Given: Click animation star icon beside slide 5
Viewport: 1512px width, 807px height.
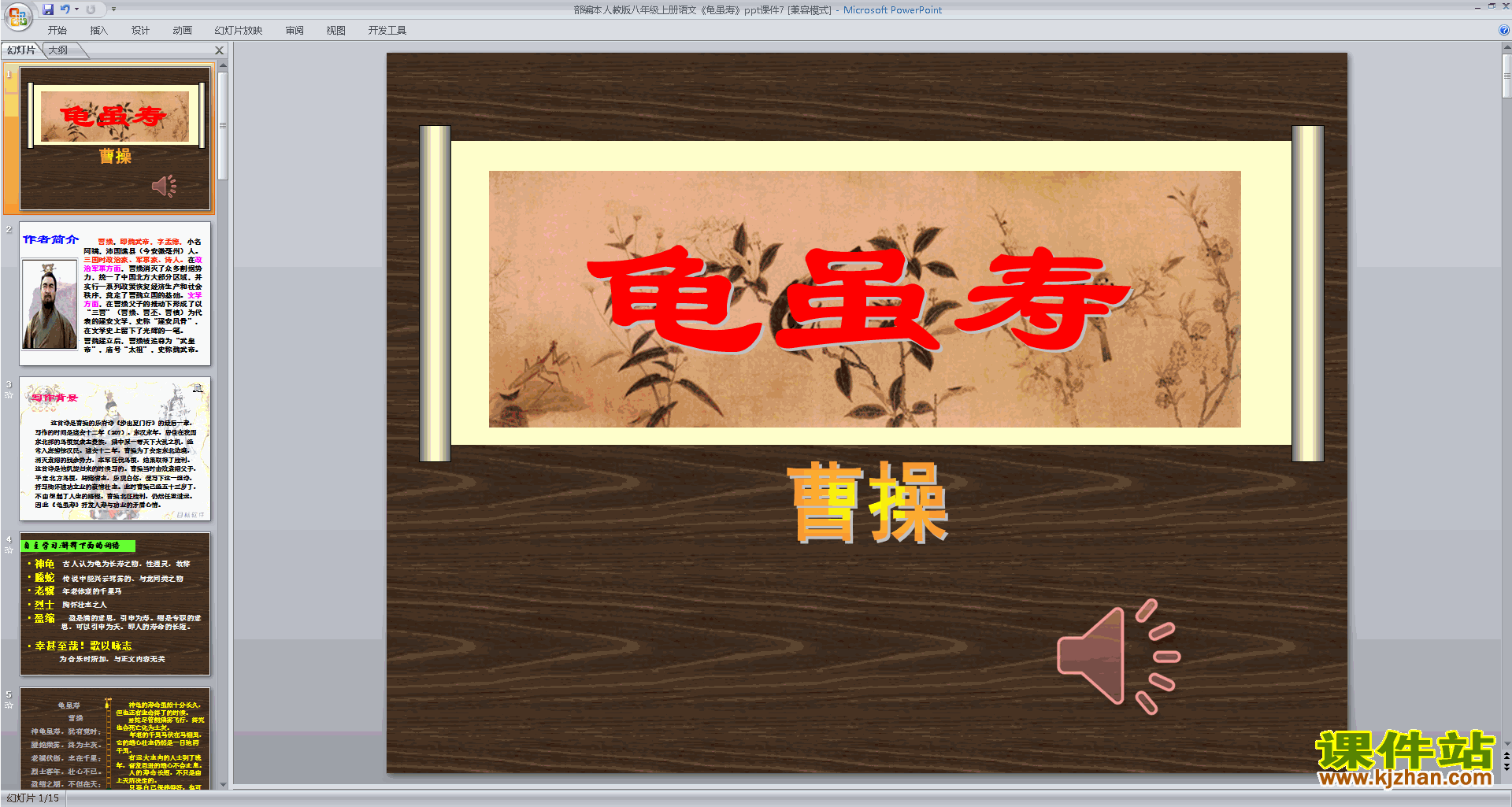Looking at the screenshot, I should coord(9,705).
